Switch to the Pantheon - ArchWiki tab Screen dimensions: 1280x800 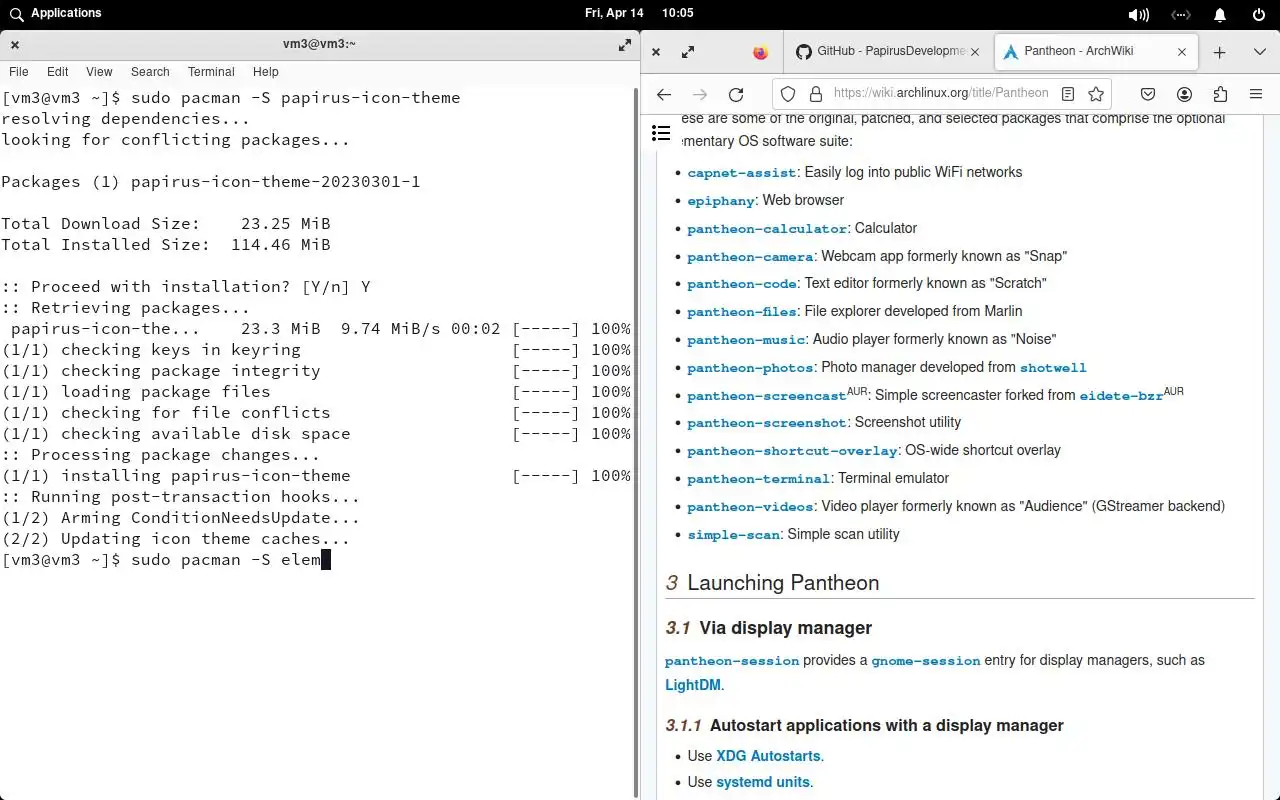coord(1094,52)
